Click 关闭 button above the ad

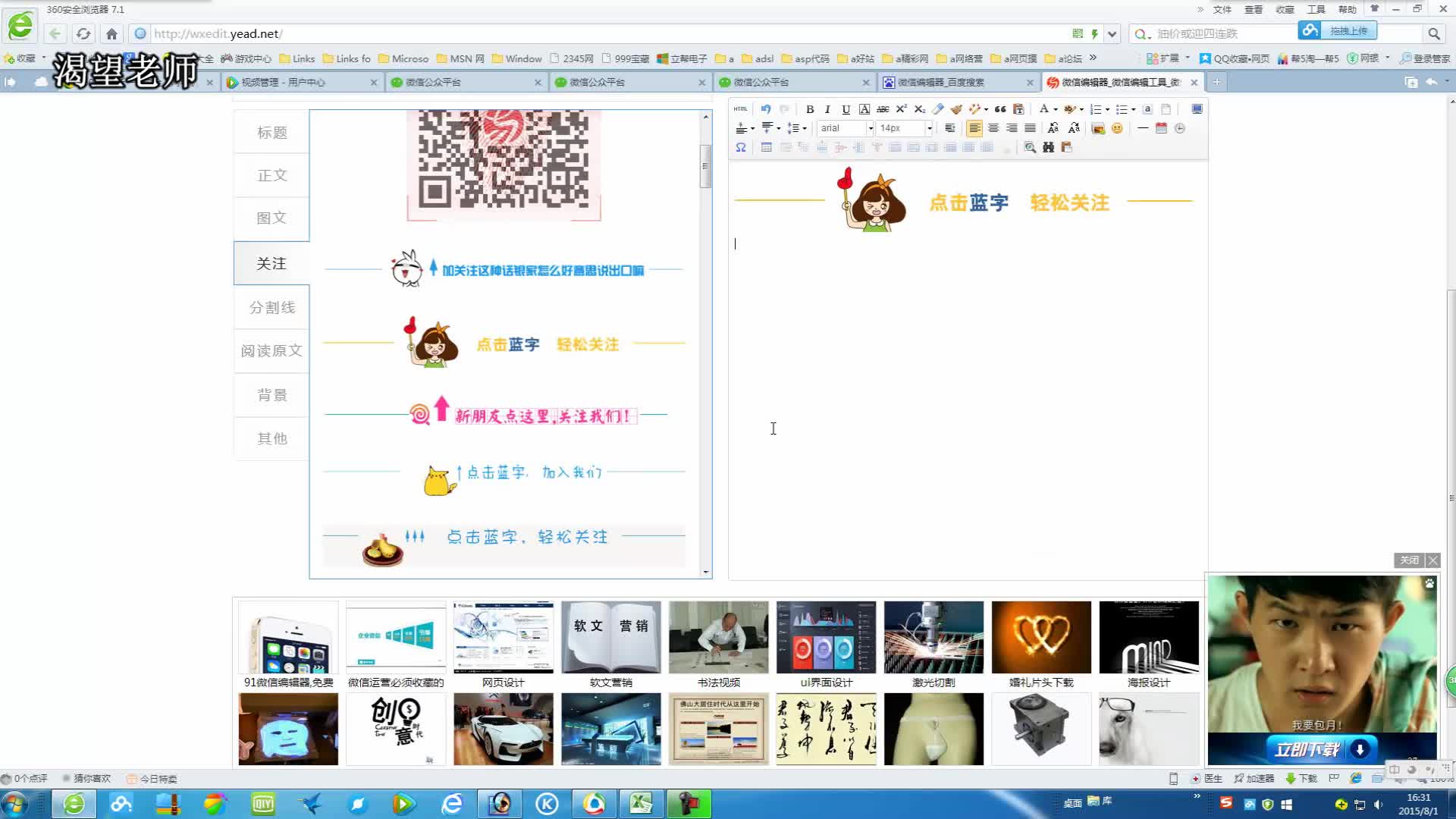(x=1409, y=560)
